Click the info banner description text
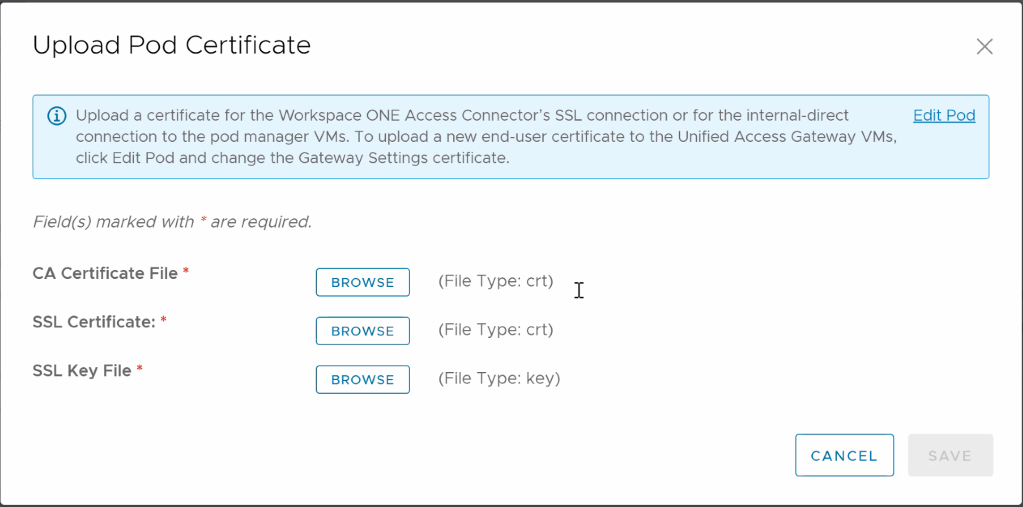This screenshot has width=1023, height=507. [x=480, y=137]
